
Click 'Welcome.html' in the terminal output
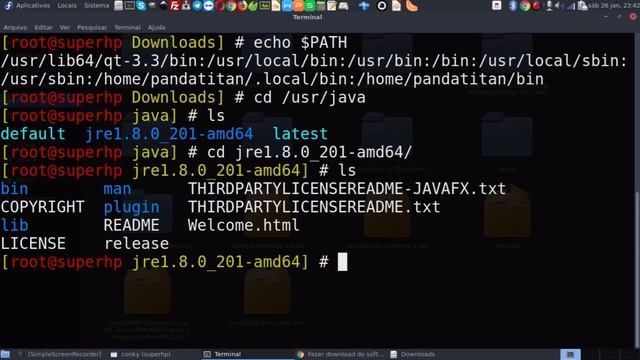pyautogui.click(x=243, y=225)
